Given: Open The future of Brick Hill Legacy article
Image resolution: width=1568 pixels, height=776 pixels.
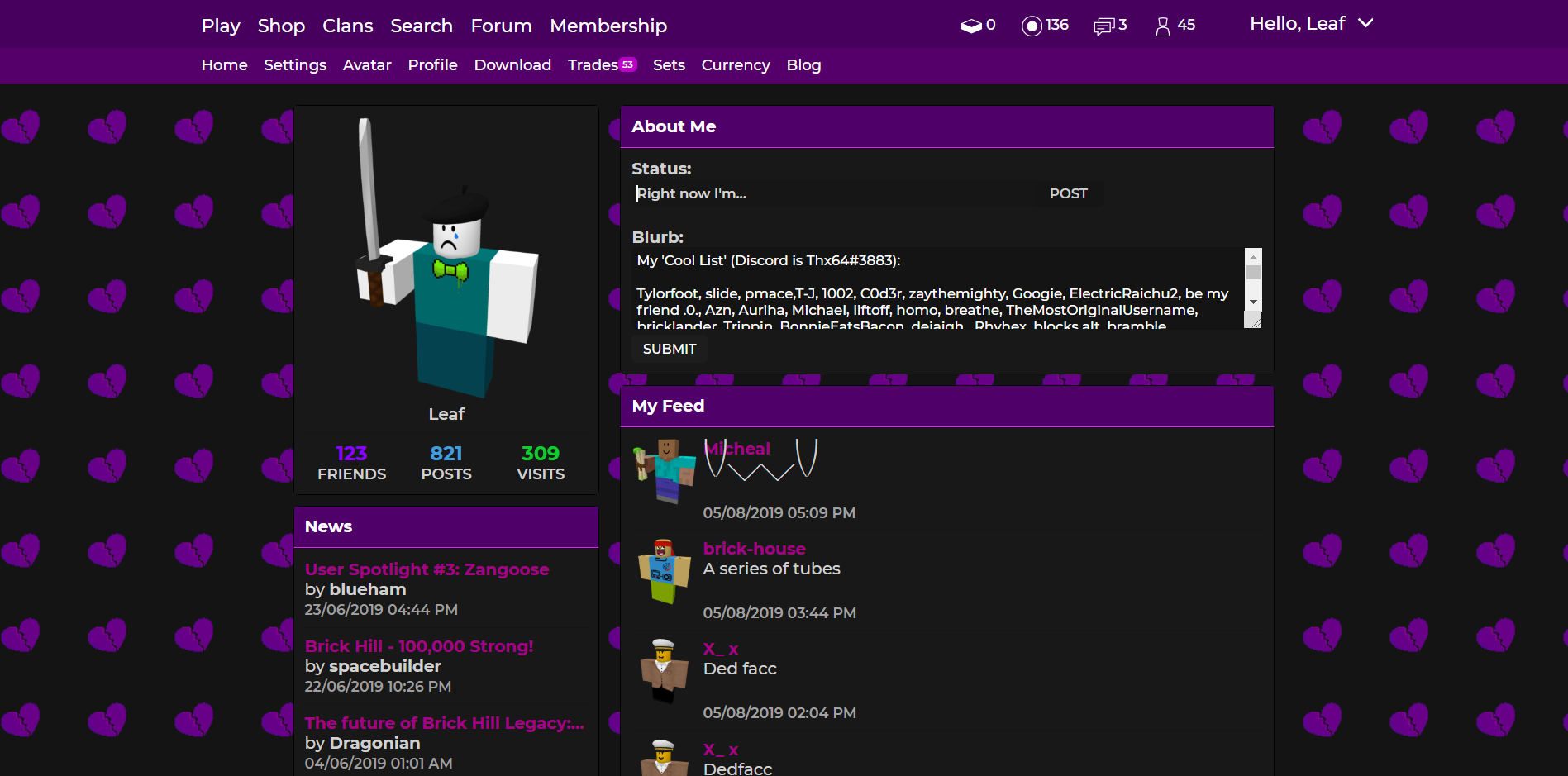Looking at the screenshot, I should (x=445, y=723).
